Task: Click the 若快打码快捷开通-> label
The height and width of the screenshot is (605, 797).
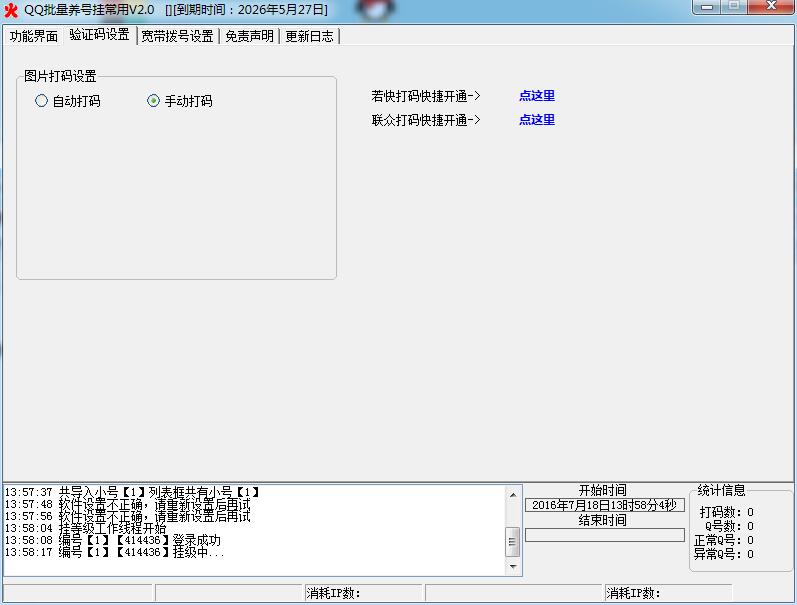Action: [x=426, y=96]
